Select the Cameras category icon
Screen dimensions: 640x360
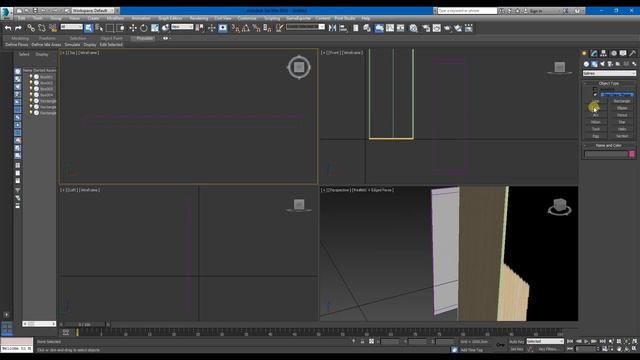tap(610, 64)
